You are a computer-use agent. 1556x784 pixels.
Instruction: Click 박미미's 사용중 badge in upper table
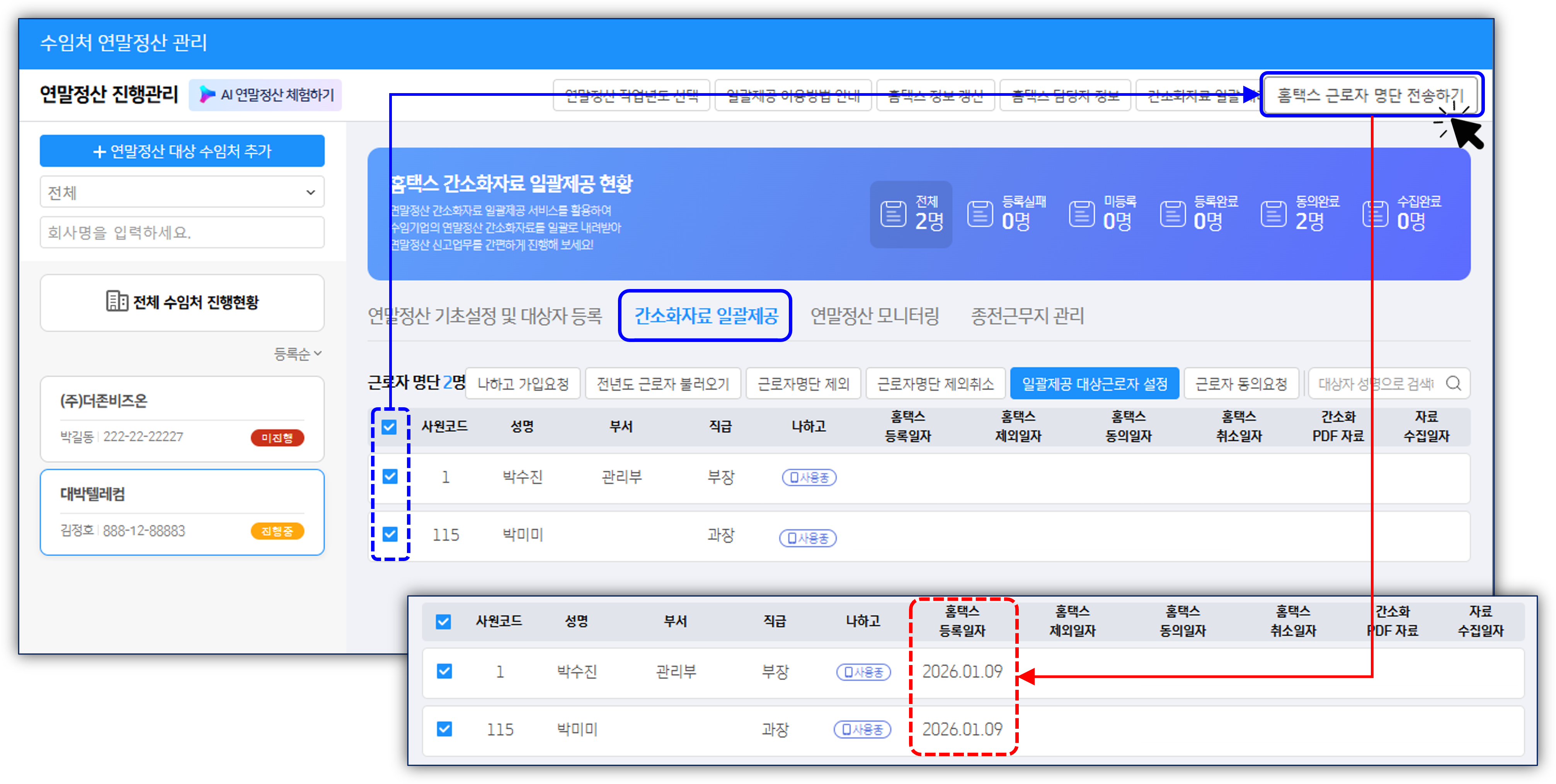[x=808, y=537]
